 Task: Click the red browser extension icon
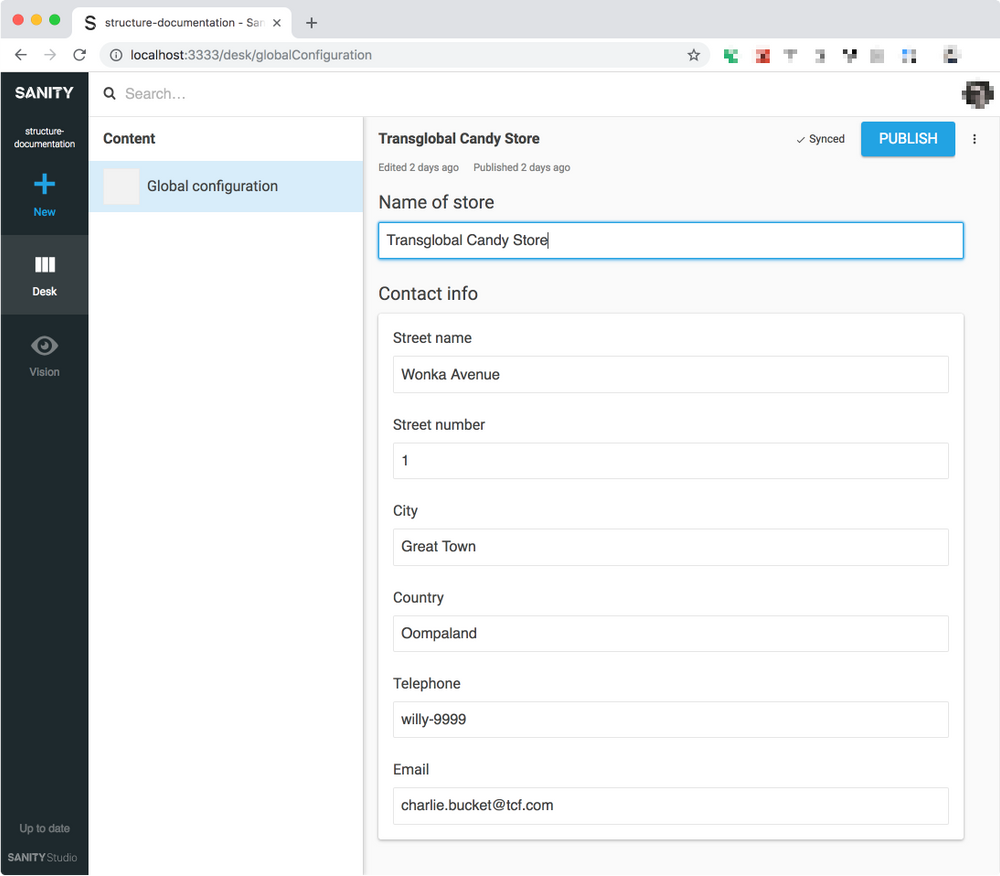(x=762, y=56)
